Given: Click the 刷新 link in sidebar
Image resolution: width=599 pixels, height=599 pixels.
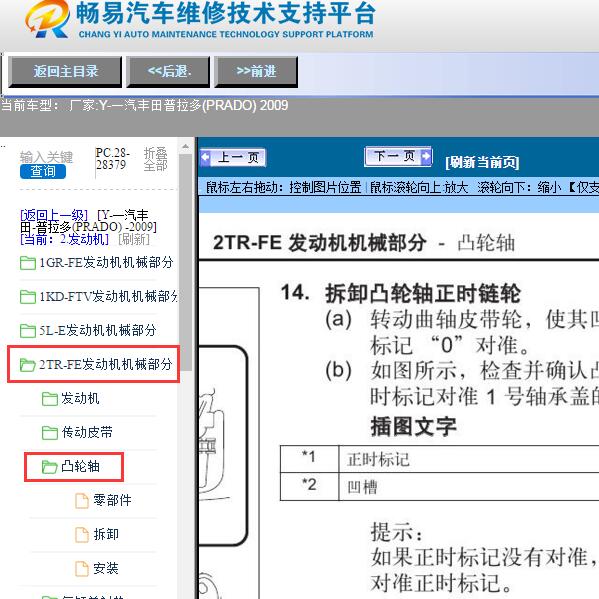Looking at the screenshot, I should pos(134,239).
